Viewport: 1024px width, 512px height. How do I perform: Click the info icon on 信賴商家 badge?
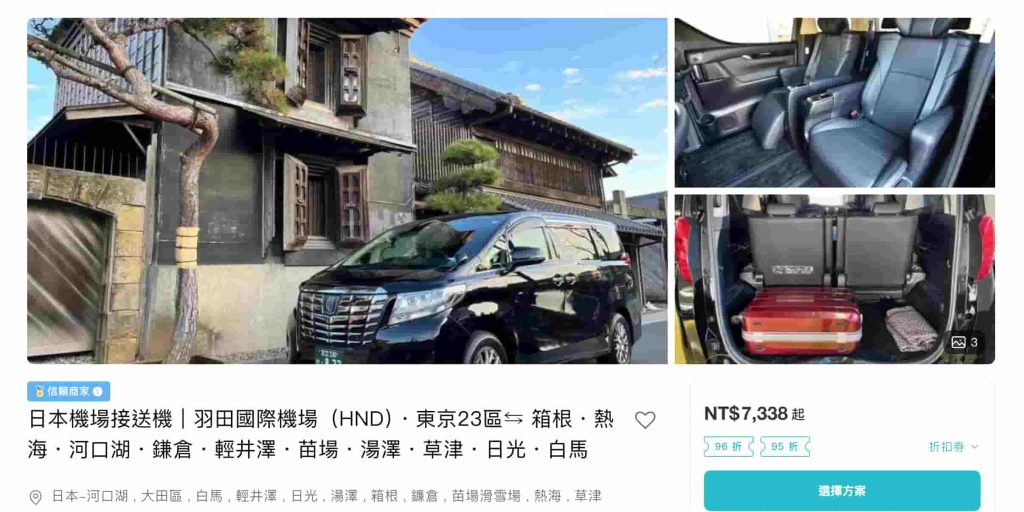[x=97, y=392]
